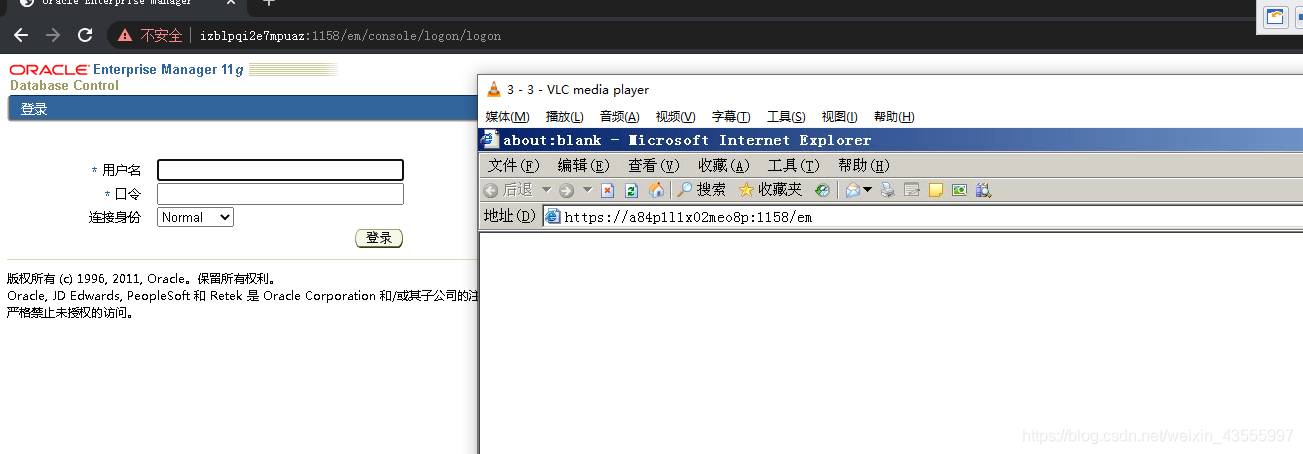Open VLC 帮助(H) menu
Image resolution: width=1303 pixels, height=454 pixels.
(x=894, y=117)
